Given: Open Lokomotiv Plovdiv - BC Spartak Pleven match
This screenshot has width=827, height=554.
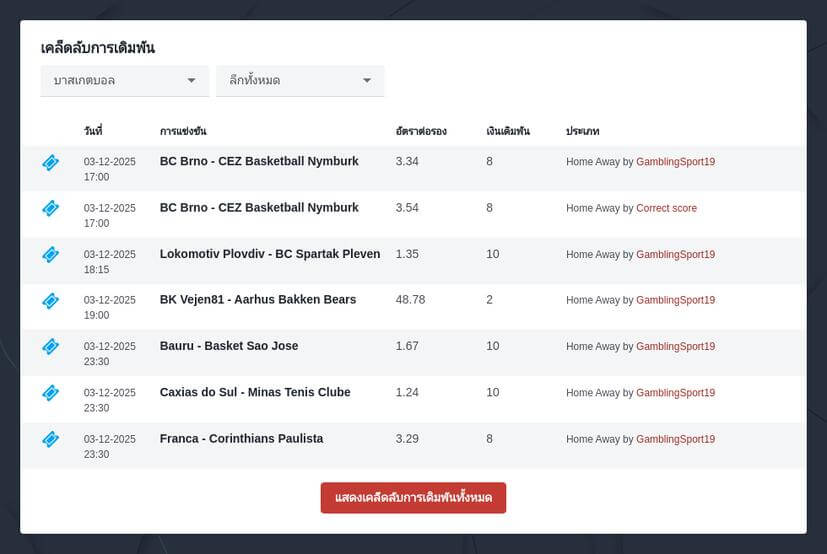Looking at the screenshot, I should coord(269,254).
